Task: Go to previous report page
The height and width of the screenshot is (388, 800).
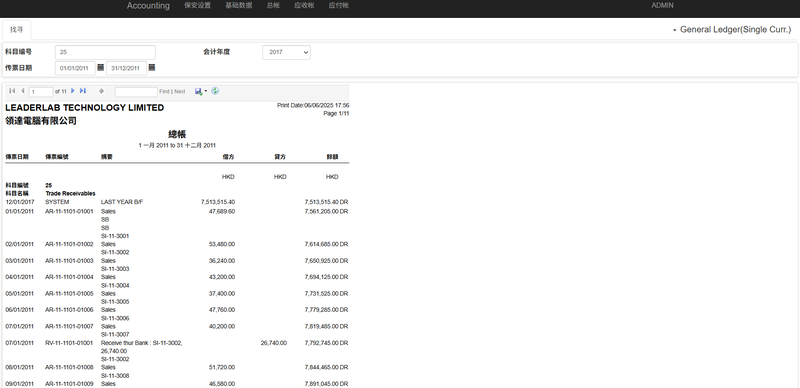Action: pyautogui.click(x=22, y=91)
